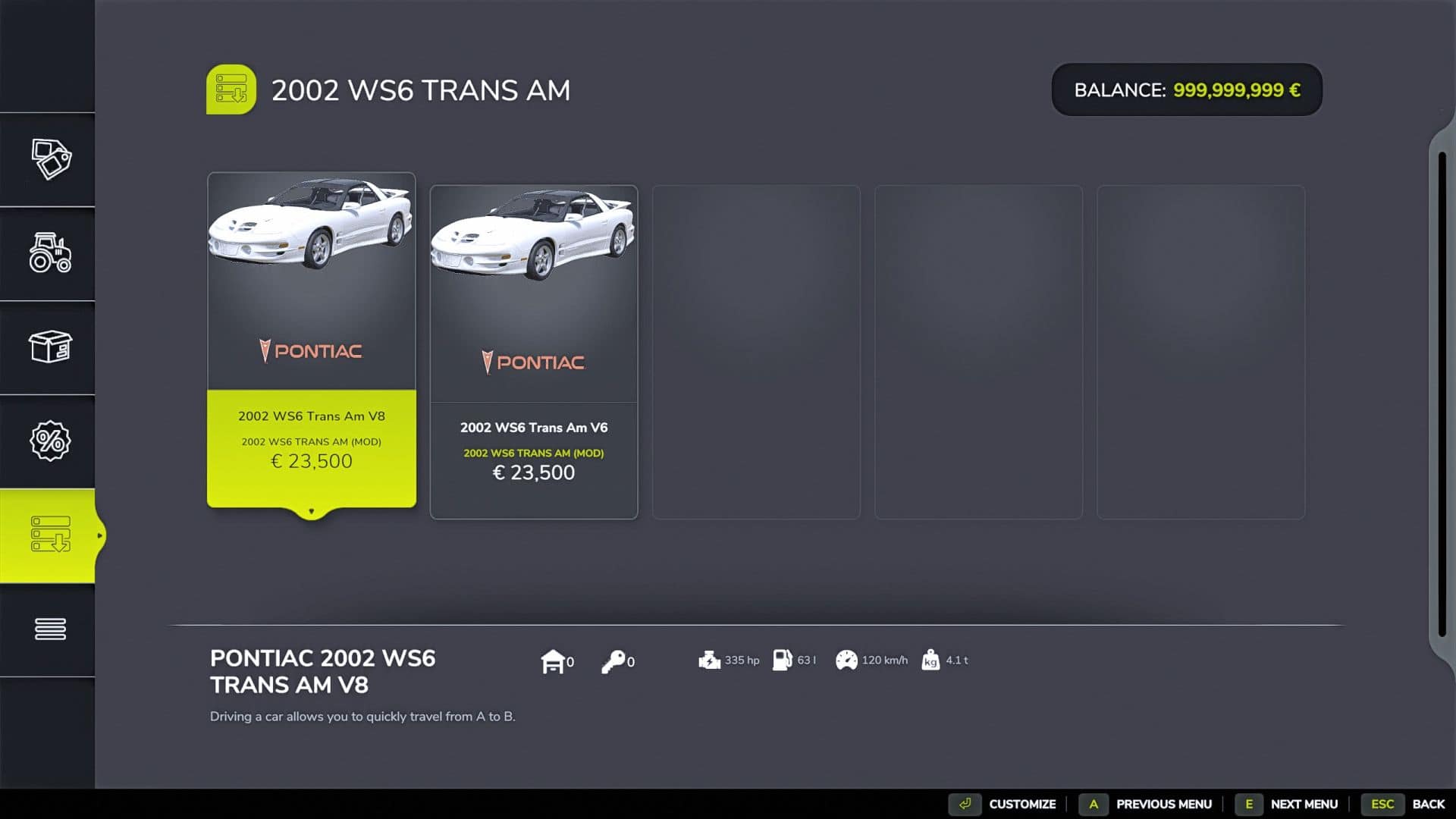Open the tractor vehicles category in sidebar
Viewport: 1456px width, 819px height.
click(50, 253)
